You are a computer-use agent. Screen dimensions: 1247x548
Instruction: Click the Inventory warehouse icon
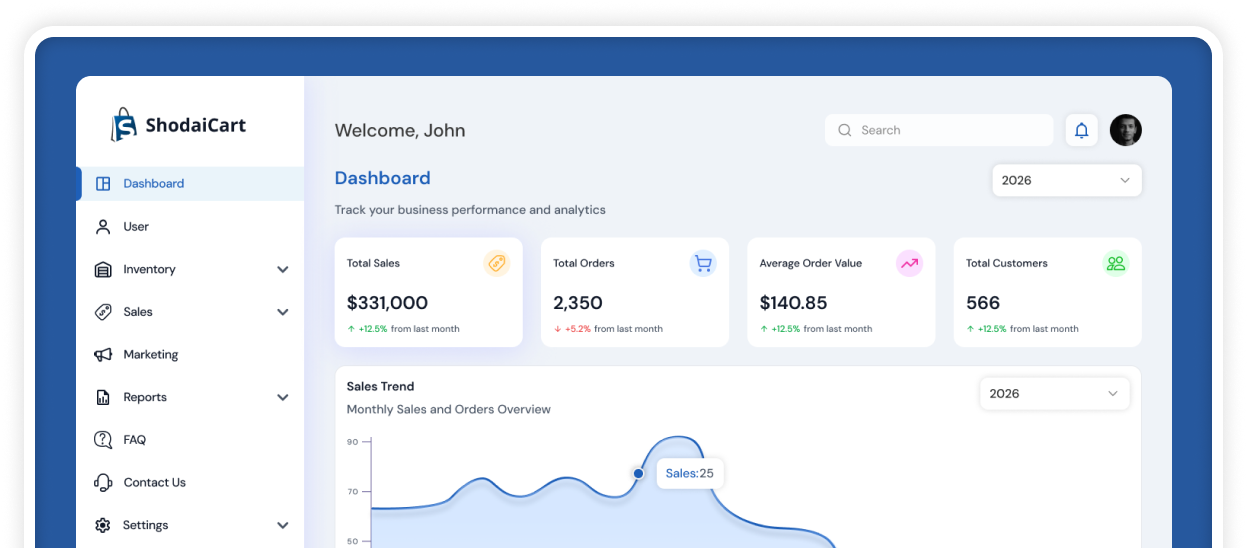click(103, 270)
